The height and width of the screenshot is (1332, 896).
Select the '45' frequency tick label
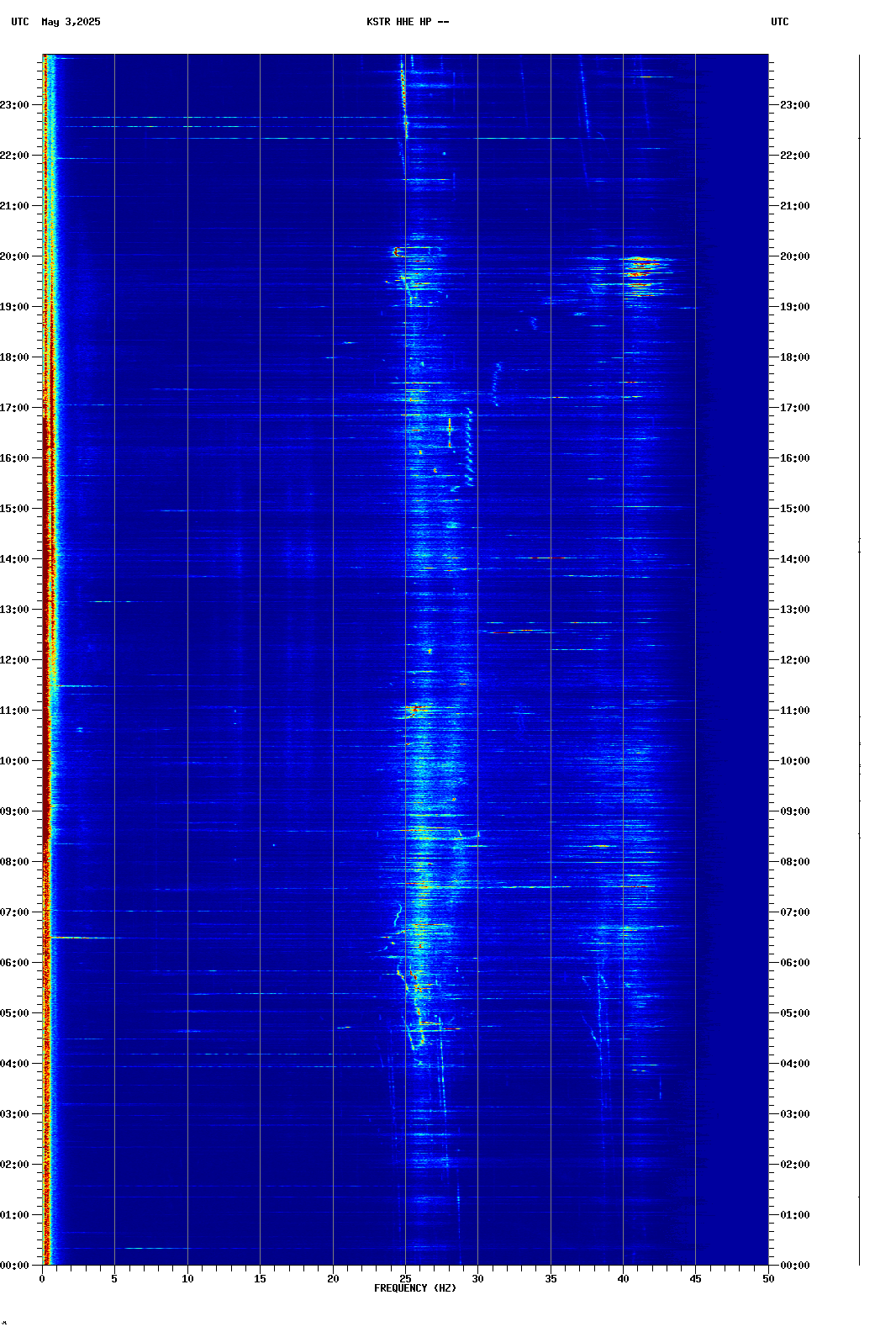695,1279
